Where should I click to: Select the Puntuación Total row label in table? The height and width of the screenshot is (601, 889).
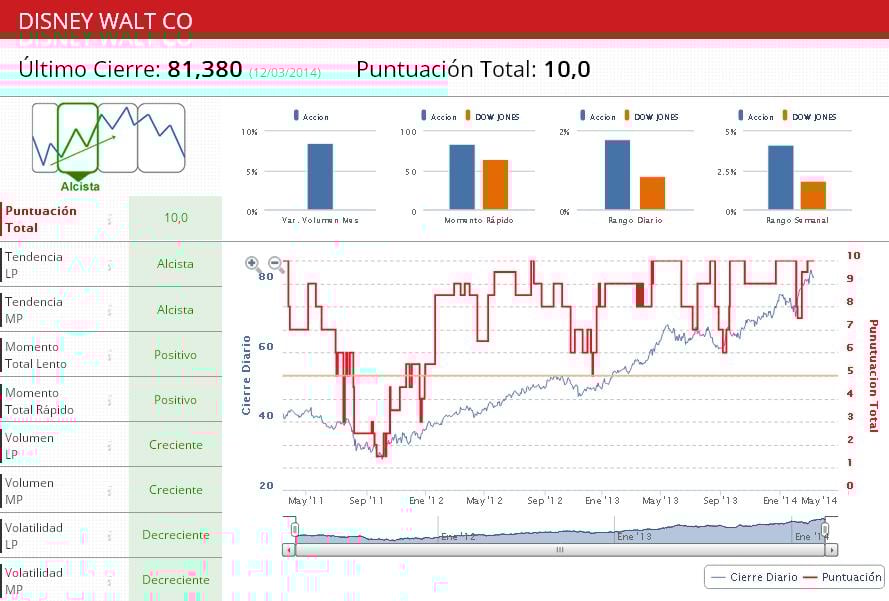41,219
